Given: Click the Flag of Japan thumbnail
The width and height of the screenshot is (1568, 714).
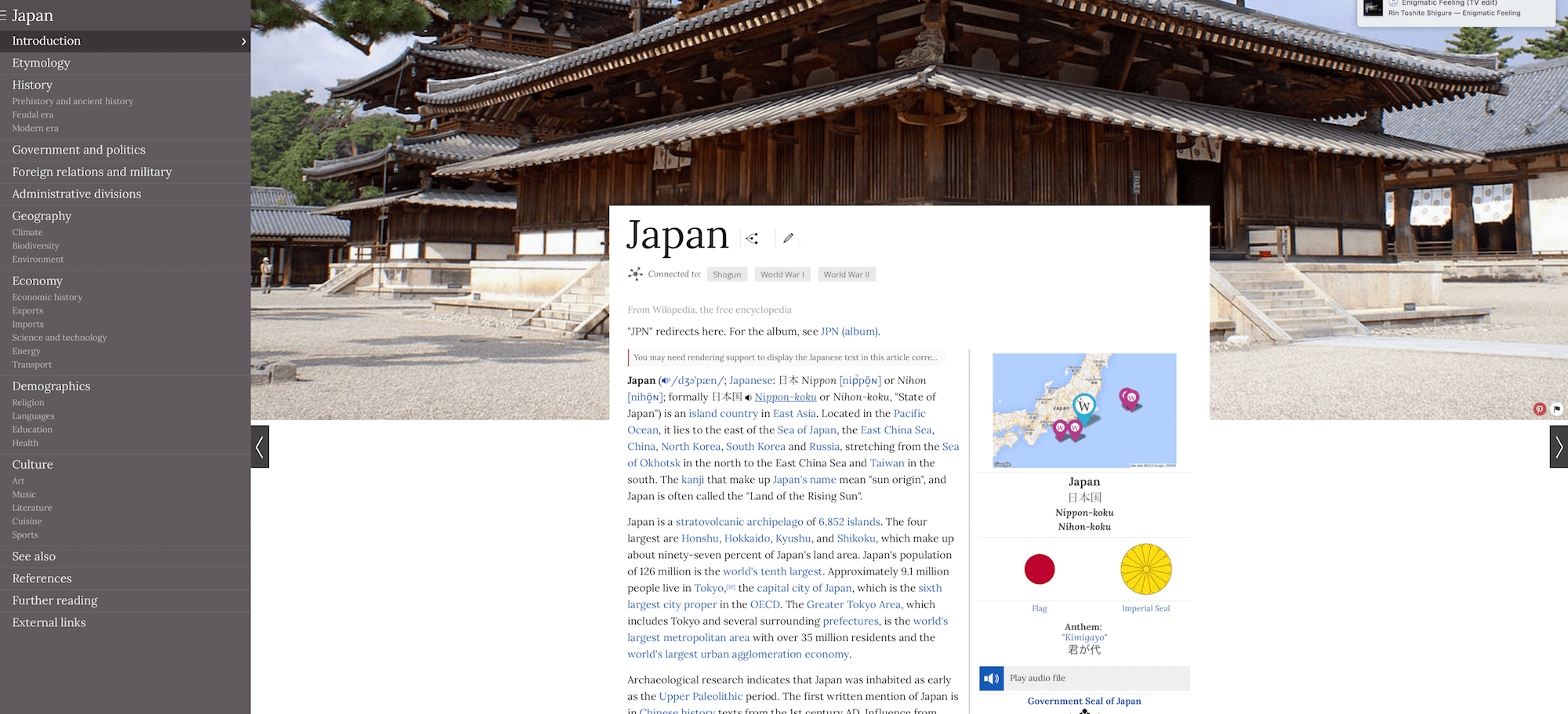Looking at the screenshot, I should [1039, 569].
